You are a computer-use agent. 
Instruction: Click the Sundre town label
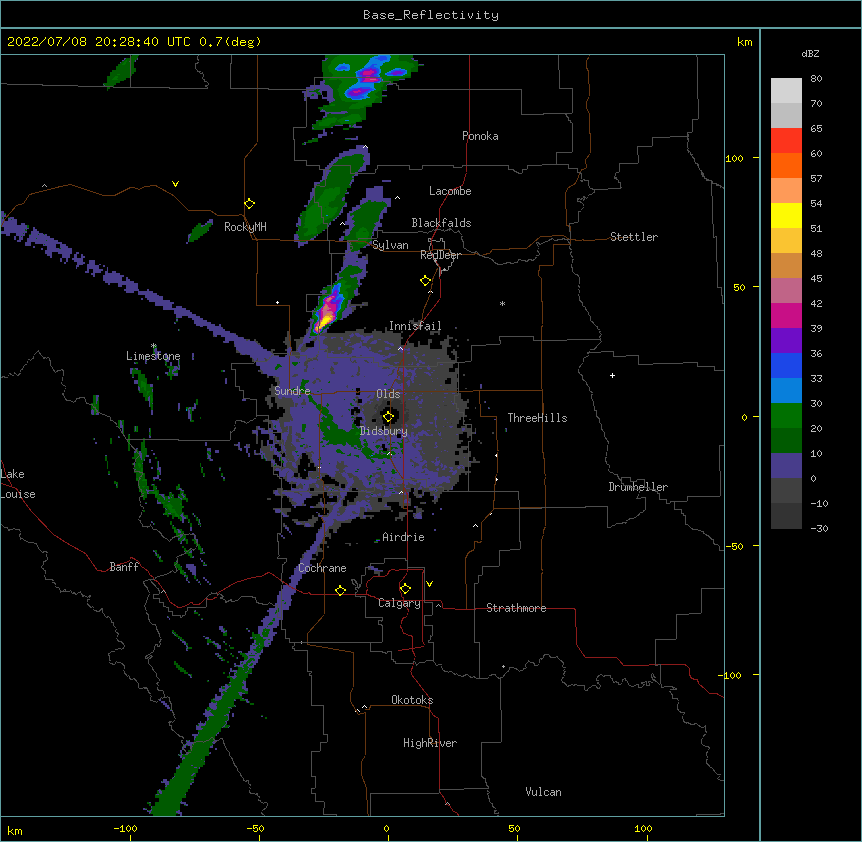coord(292,391)
